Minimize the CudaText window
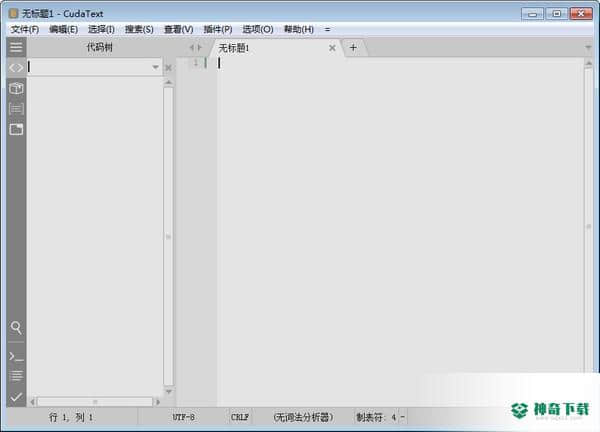 532,14
